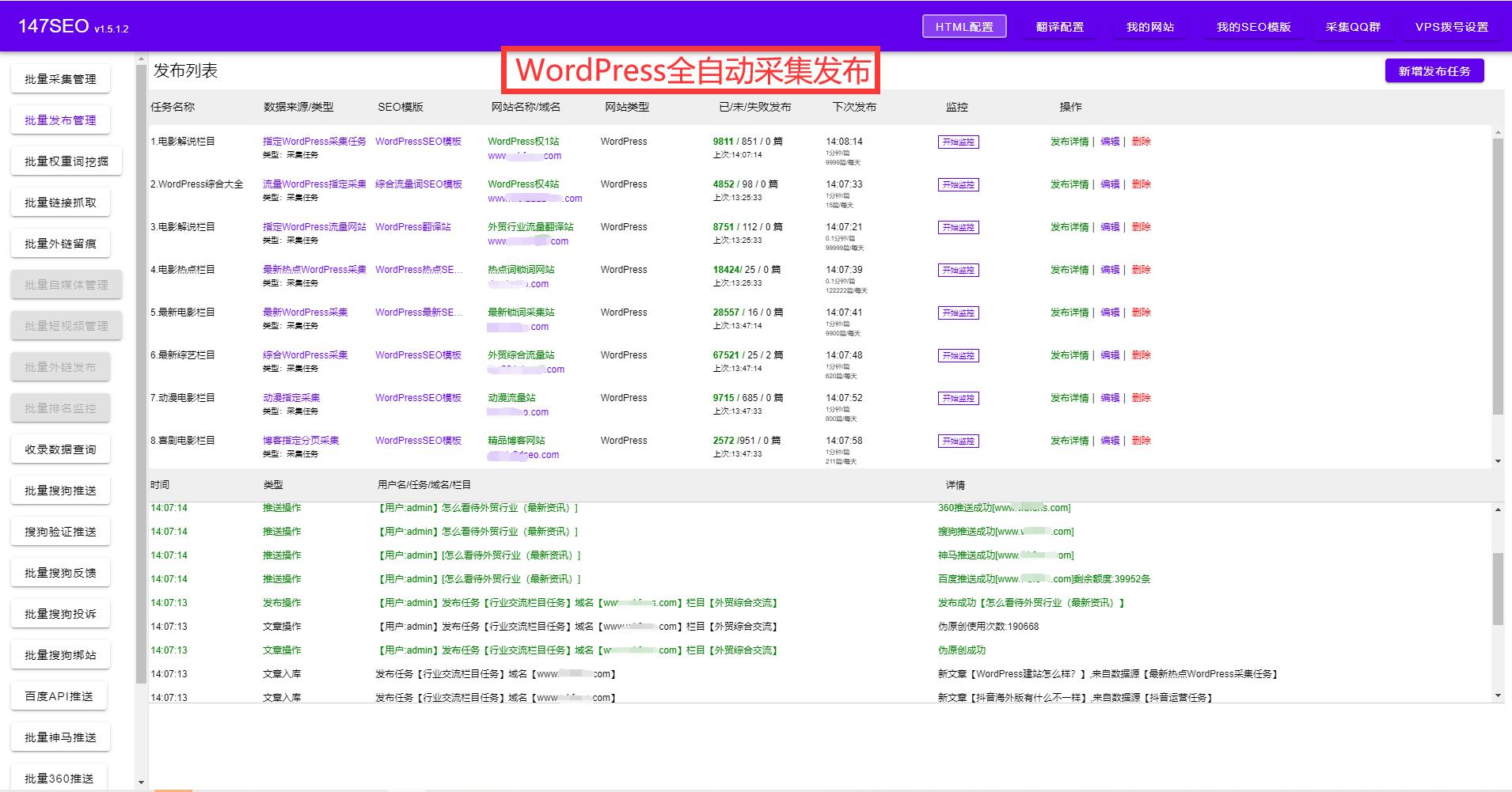Open 收录数据查询 in the sidebar
Screen dimensions: 1512x792
pos(61,449)
